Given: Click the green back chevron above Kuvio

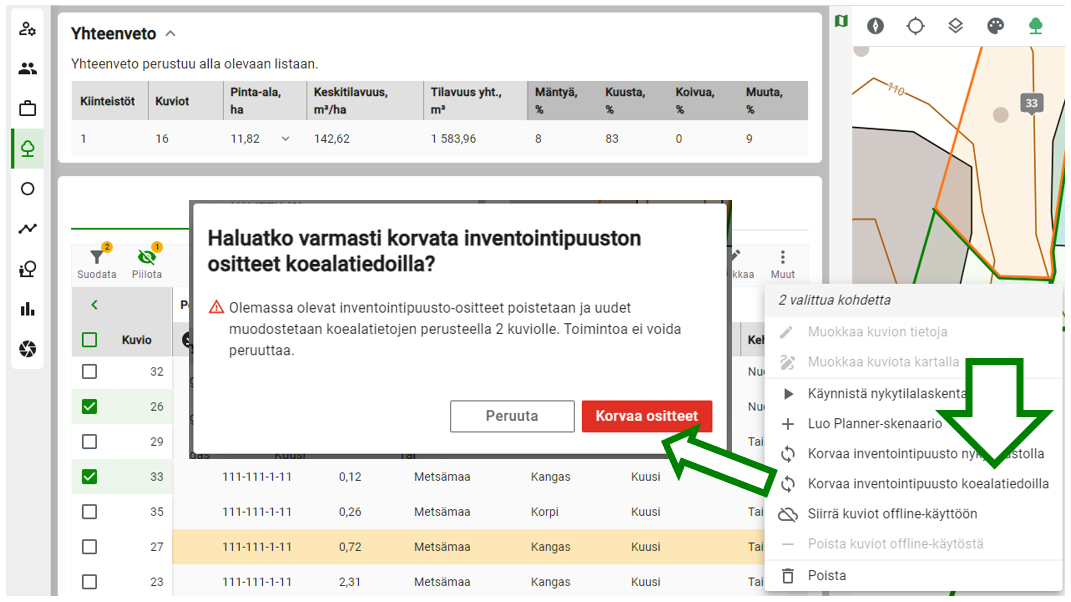Looking at the screenshot, I should coord(94,305).
